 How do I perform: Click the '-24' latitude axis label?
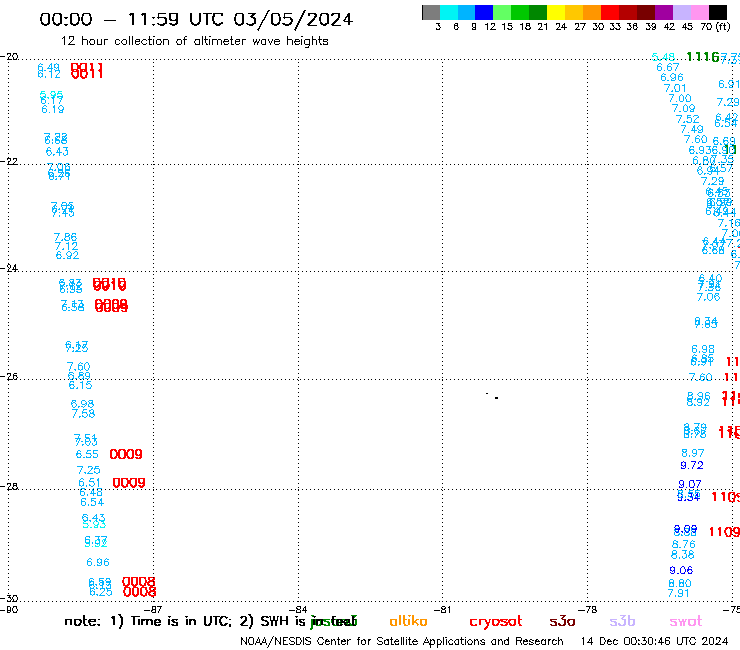click(x=9, y=268)
